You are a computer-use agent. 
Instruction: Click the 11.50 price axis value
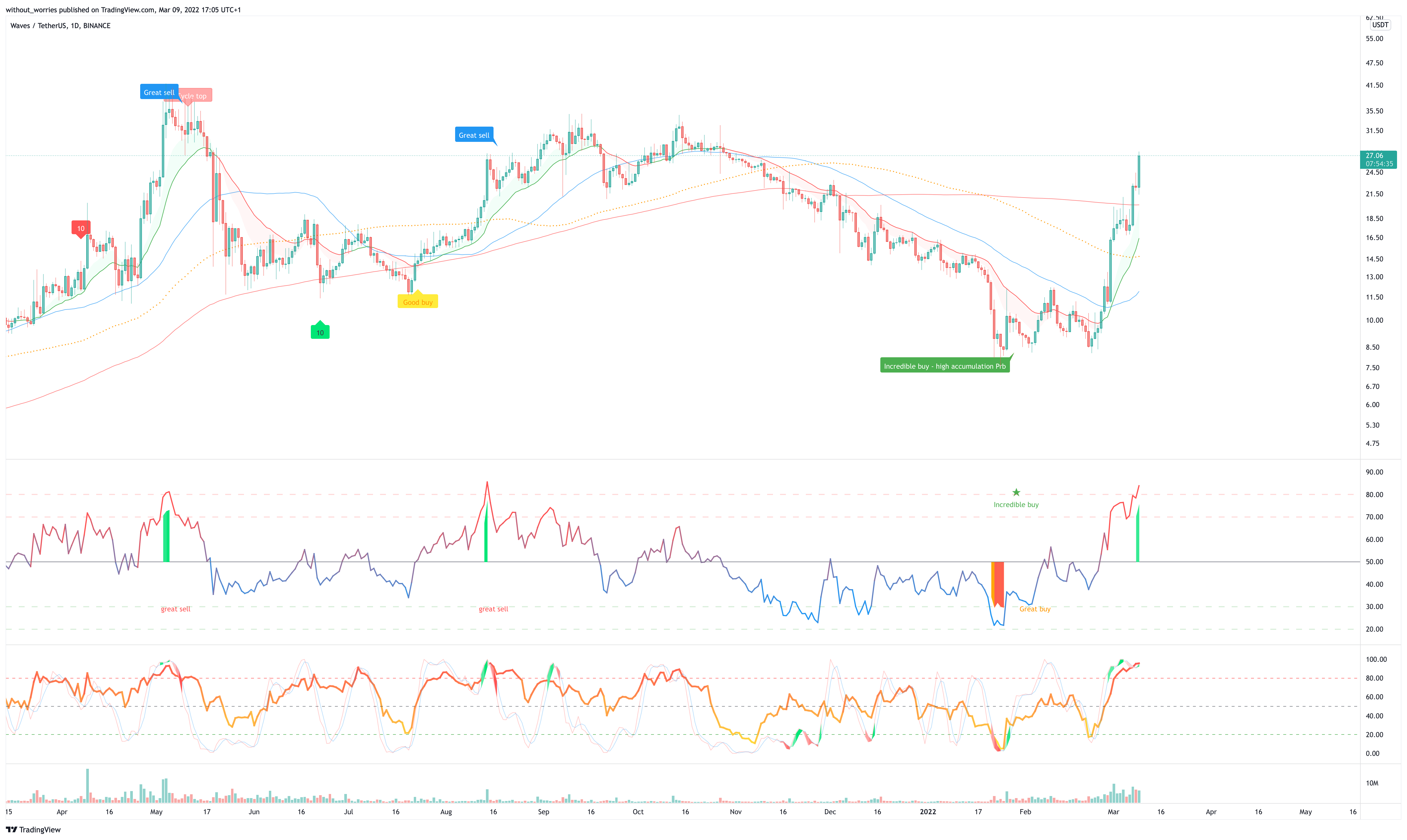coord(1374,297)
